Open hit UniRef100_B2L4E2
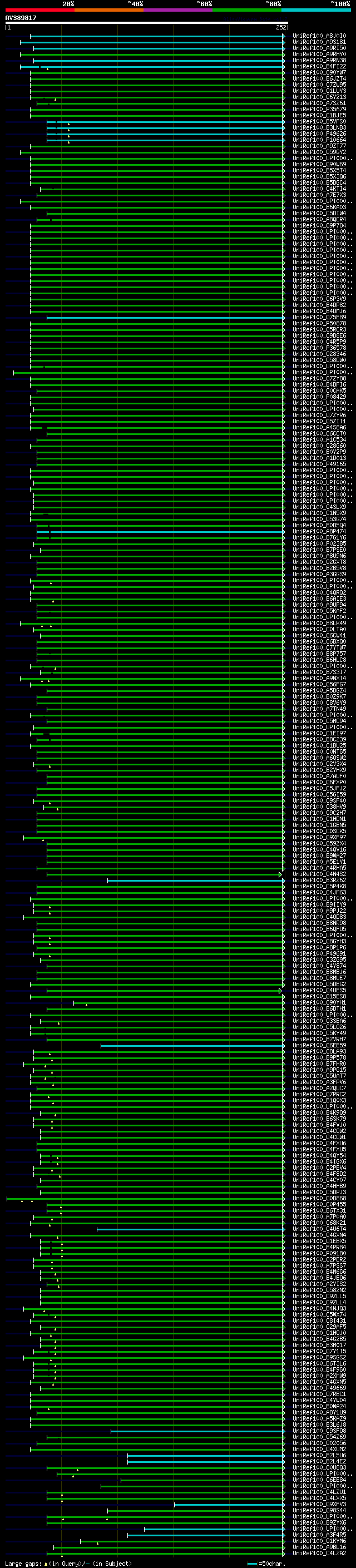Screen dimensions: 356x1568 click(319, 1461)
